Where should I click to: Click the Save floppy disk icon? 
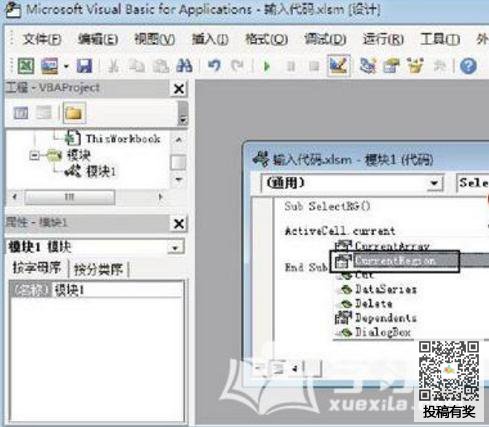pos(84,66)
